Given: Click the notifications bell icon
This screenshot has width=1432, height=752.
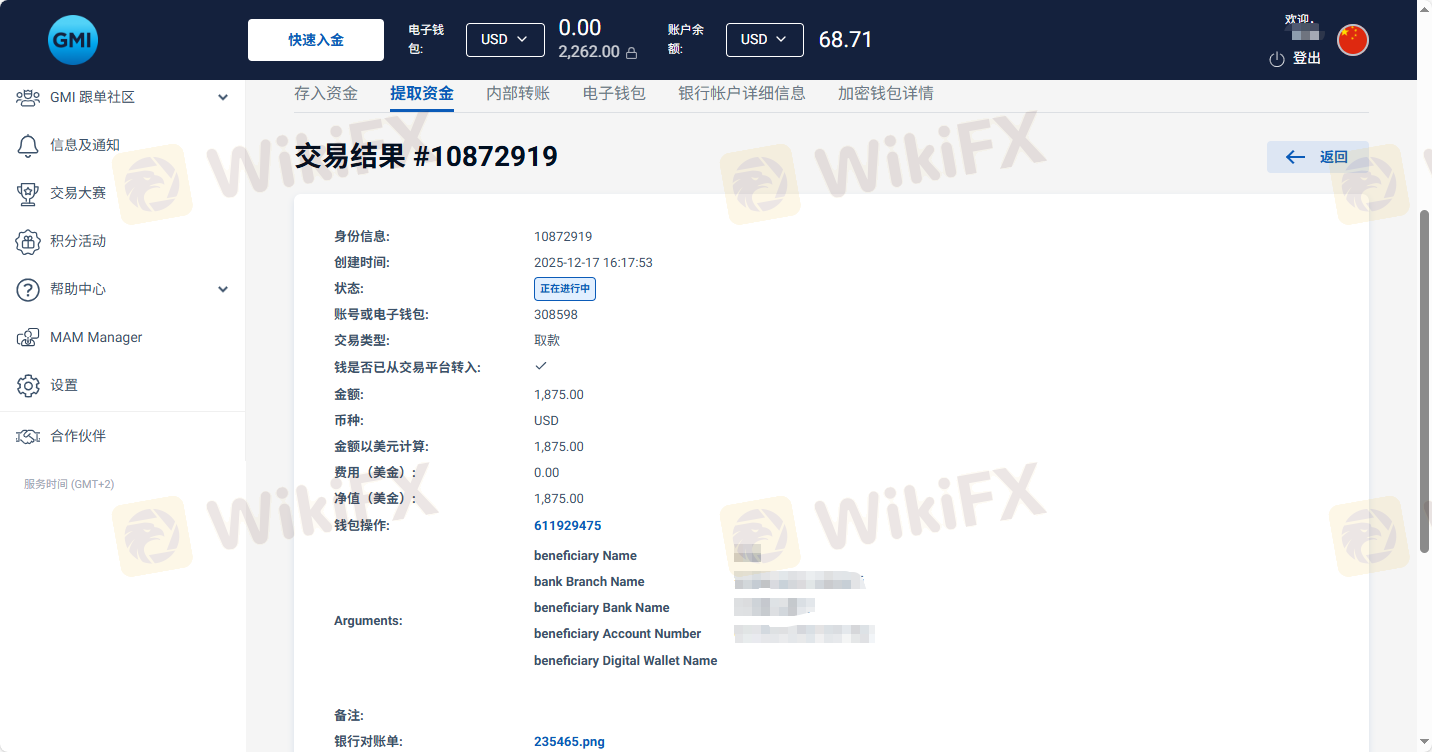Looking at the screenshot, I should coord(28,145).
